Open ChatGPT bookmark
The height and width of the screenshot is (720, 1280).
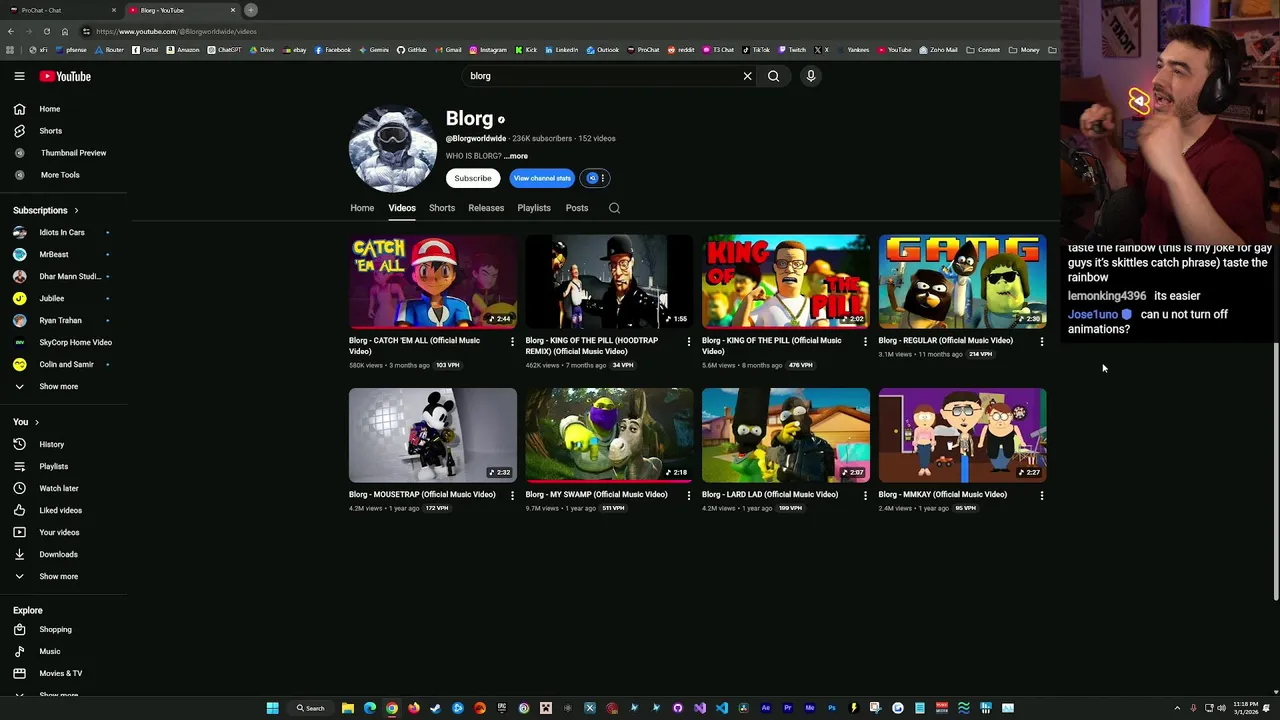pyautogui.click(x=224, y=50)
